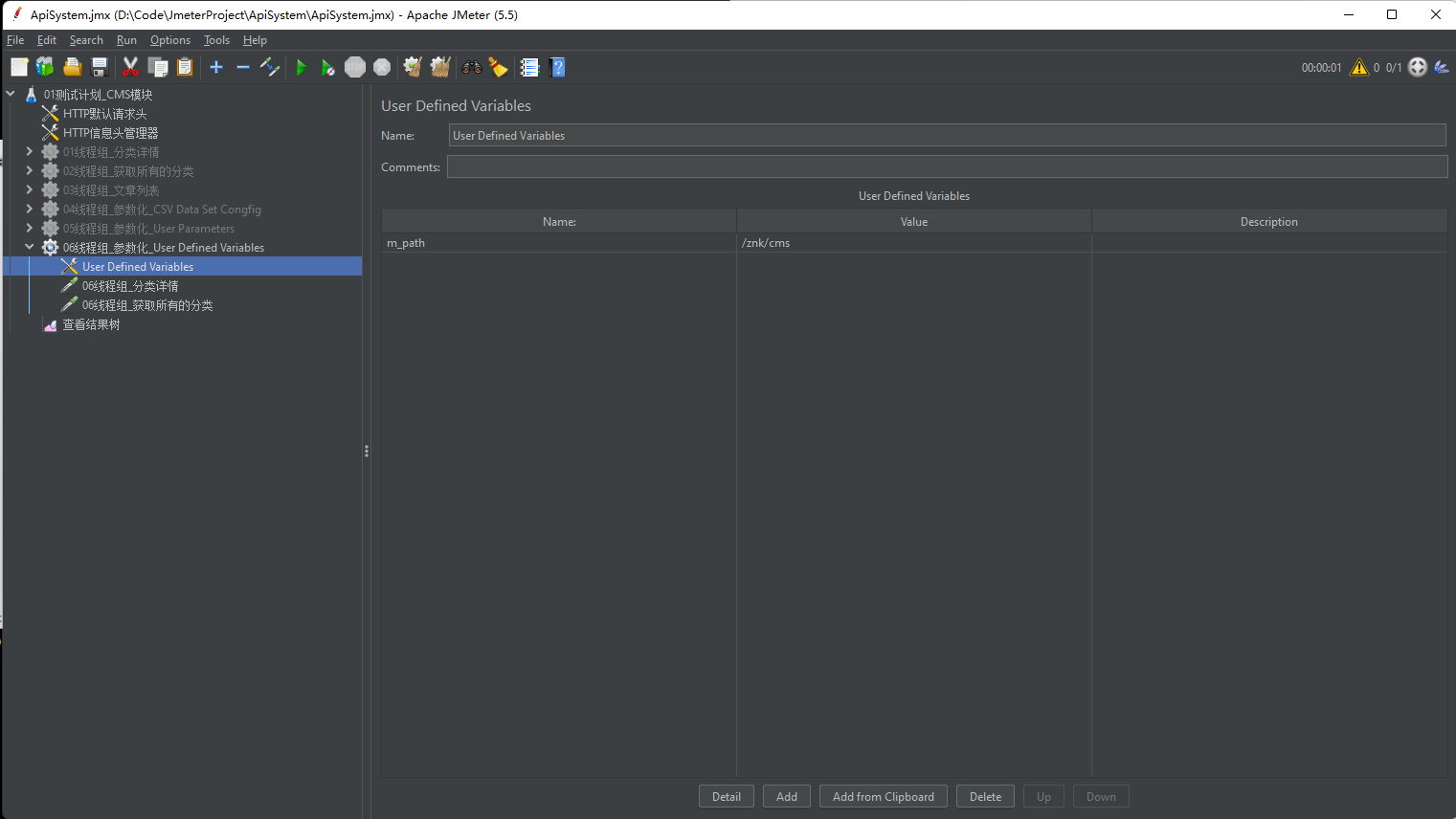This screenshot has height=819, width=1456.
Task: Click the remote engines globe icon
Action: pos(1418,67)
